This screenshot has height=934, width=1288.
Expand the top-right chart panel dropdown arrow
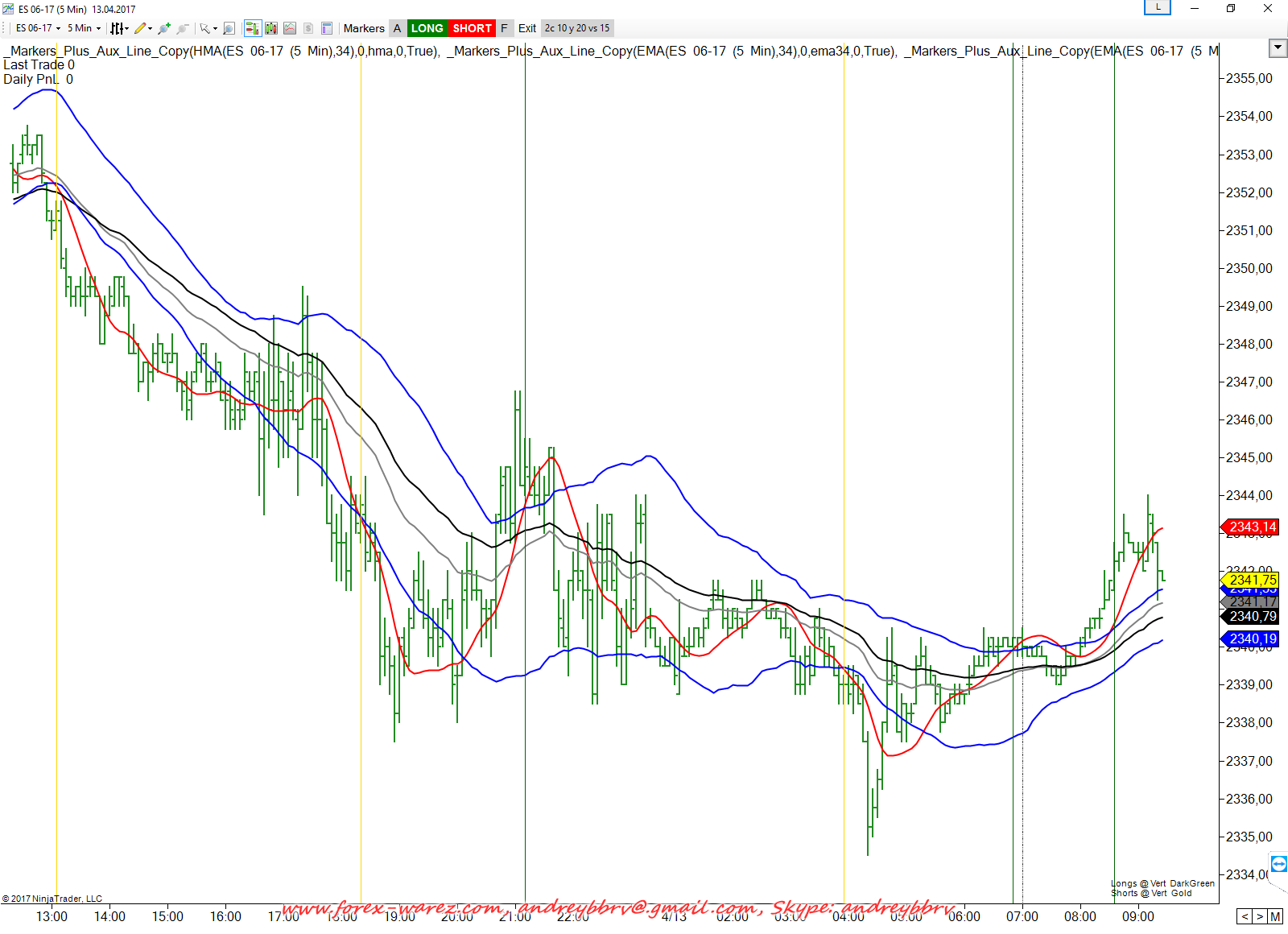tap(1278, 48)
